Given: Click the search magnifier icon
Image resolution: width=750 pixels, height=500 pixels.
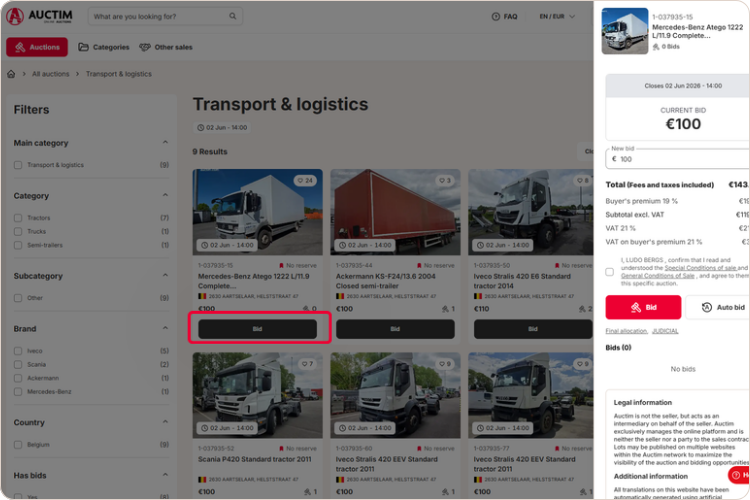Looking at the screenshot, I should 232,16.
